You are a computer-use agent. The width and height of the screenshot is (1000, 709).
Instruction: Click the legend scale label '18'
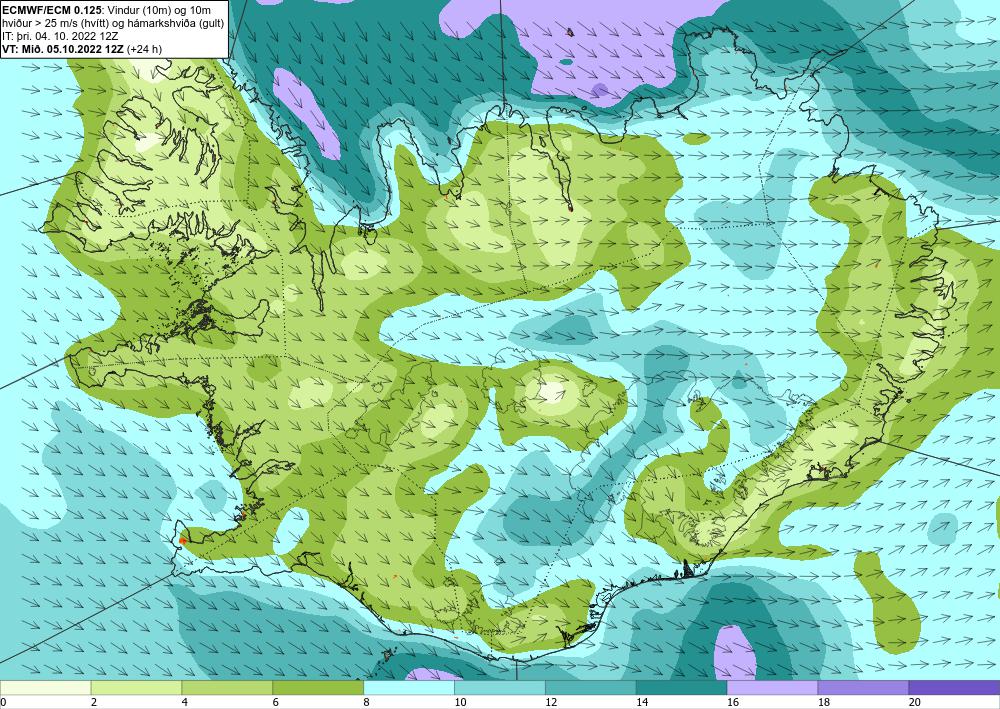click(824, 702)
